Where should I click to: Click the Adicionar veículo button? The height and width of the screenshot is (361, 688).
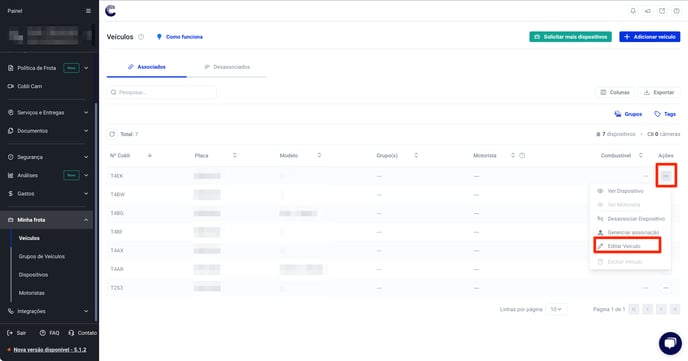pyautogui.click(x=649, y=37)
